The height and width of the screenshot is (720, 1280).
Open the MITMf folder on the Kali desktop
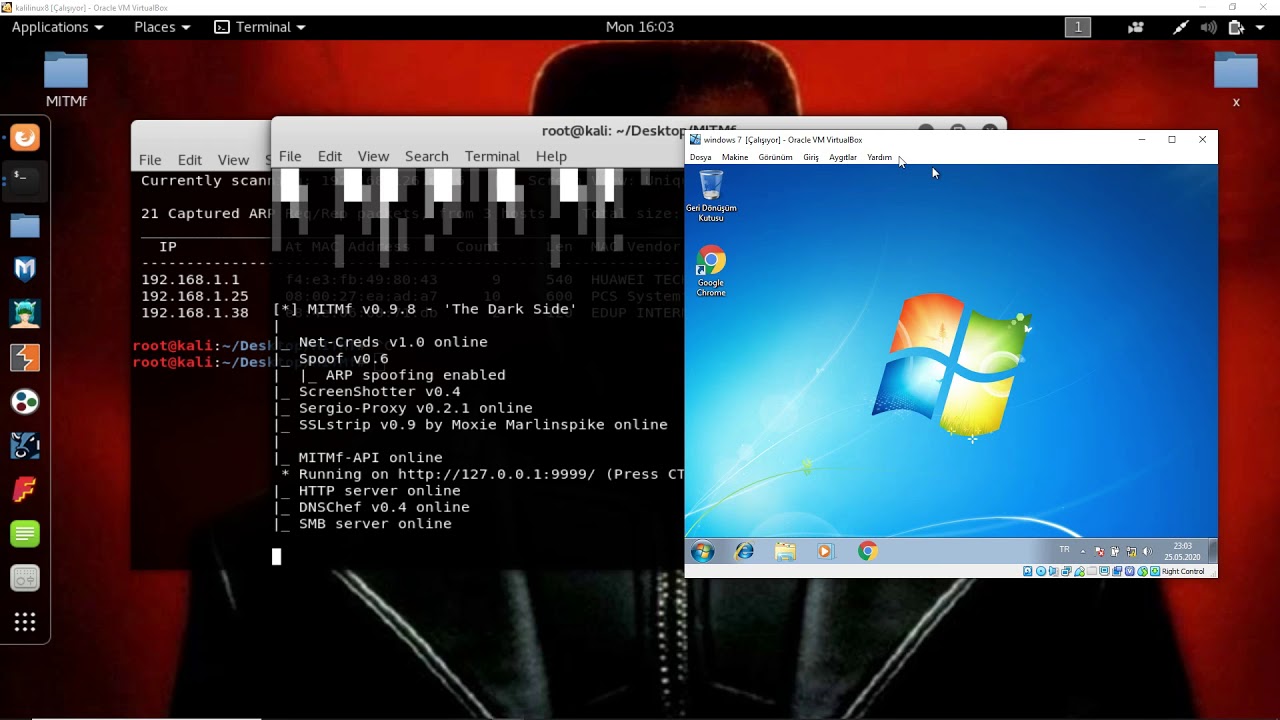(x=65, y=75)
